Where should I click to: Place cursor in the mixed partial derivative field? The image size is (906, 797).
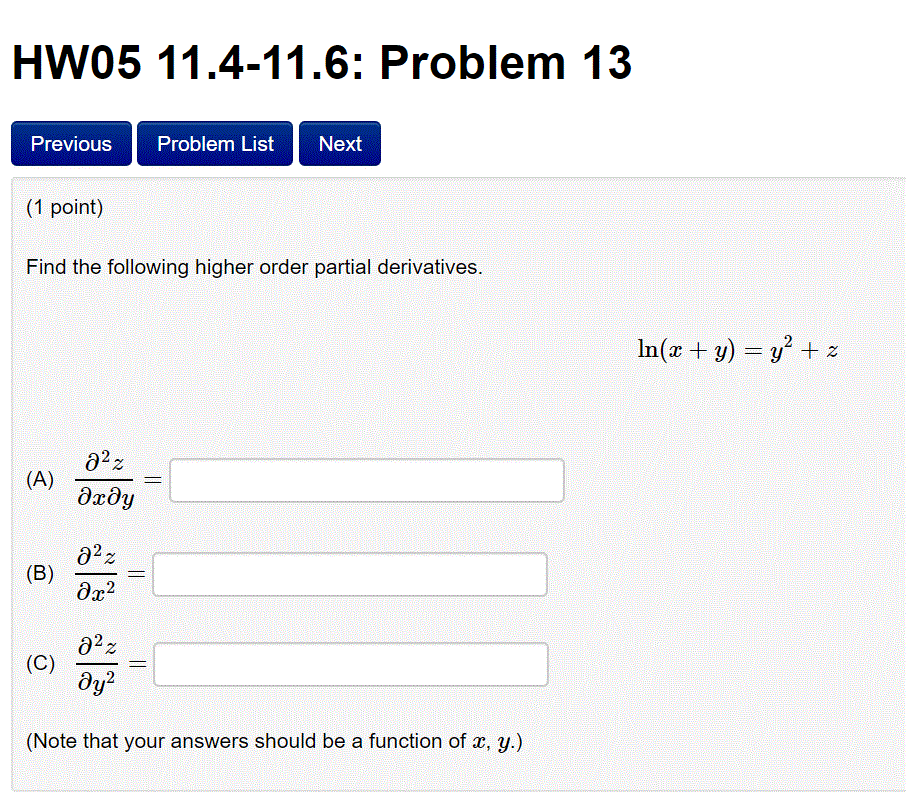point(366,479)
